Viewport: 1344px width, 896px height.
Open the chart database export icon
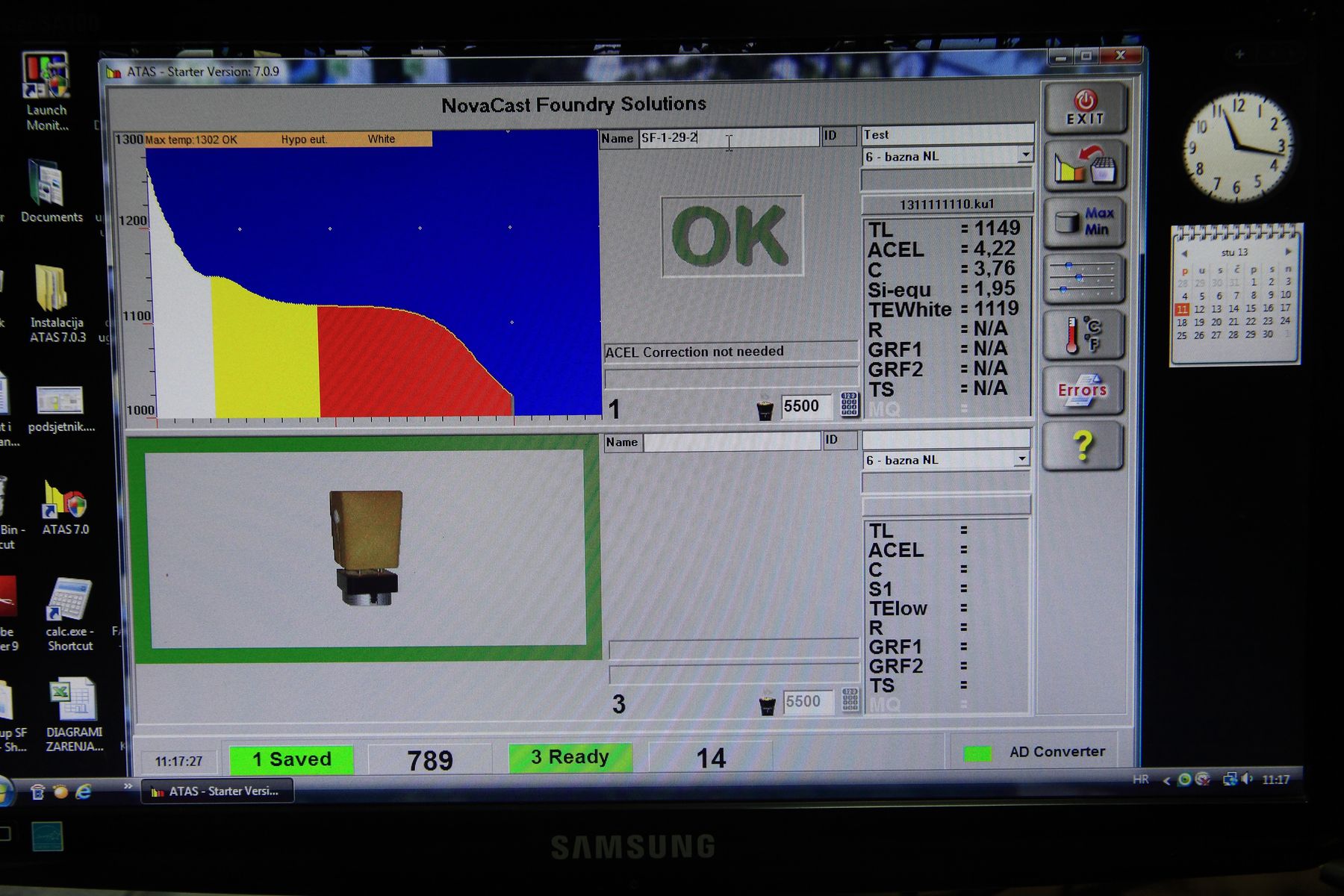(1084, 165)
